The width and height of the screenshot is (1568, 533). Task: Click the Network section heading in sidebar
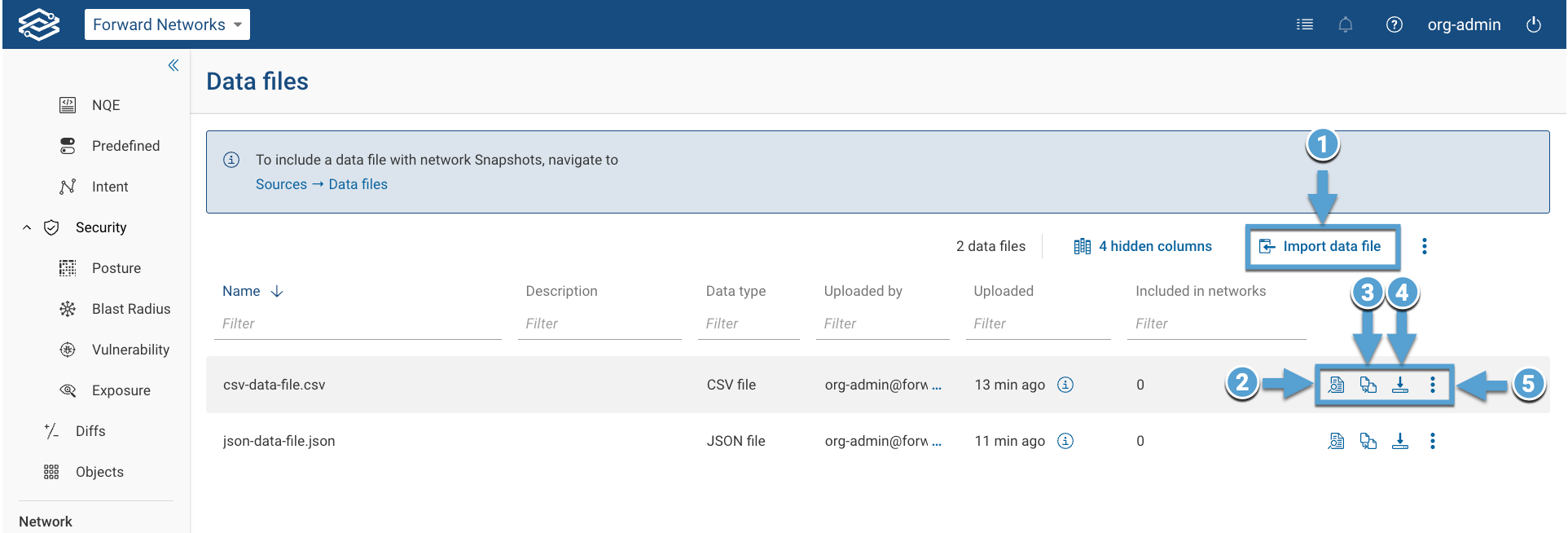(46, 522)
